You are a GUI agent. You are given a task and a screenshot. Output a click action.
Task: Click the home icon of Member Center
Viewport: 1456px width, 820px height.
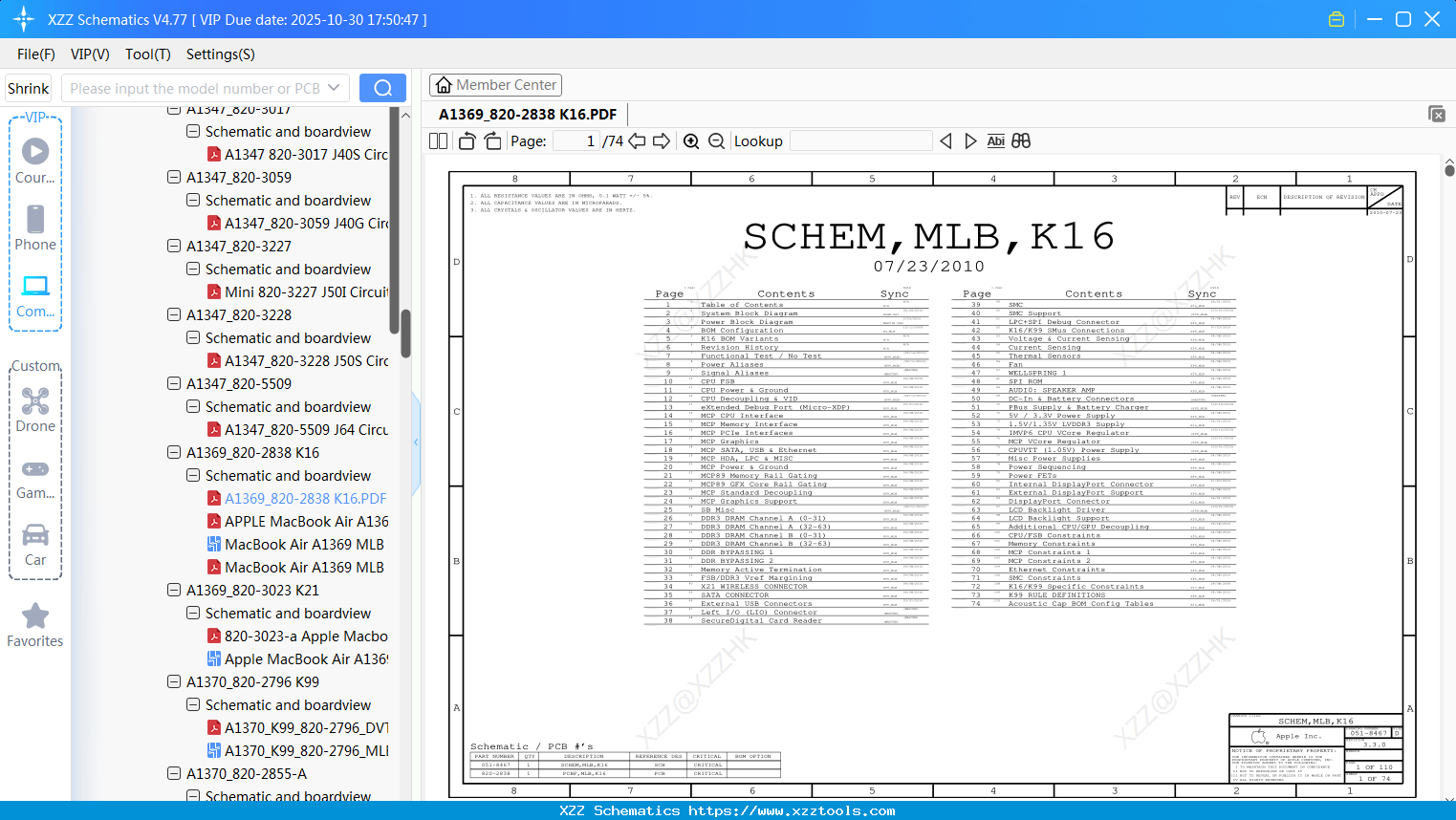pos(444,85)
